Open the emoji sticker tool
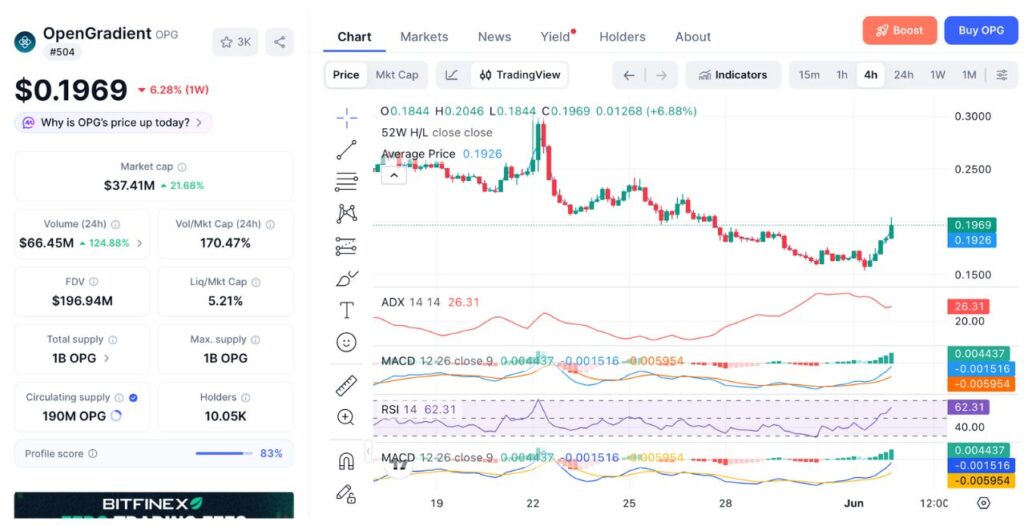Screen dimensions: 1024x526 (346, 342)
